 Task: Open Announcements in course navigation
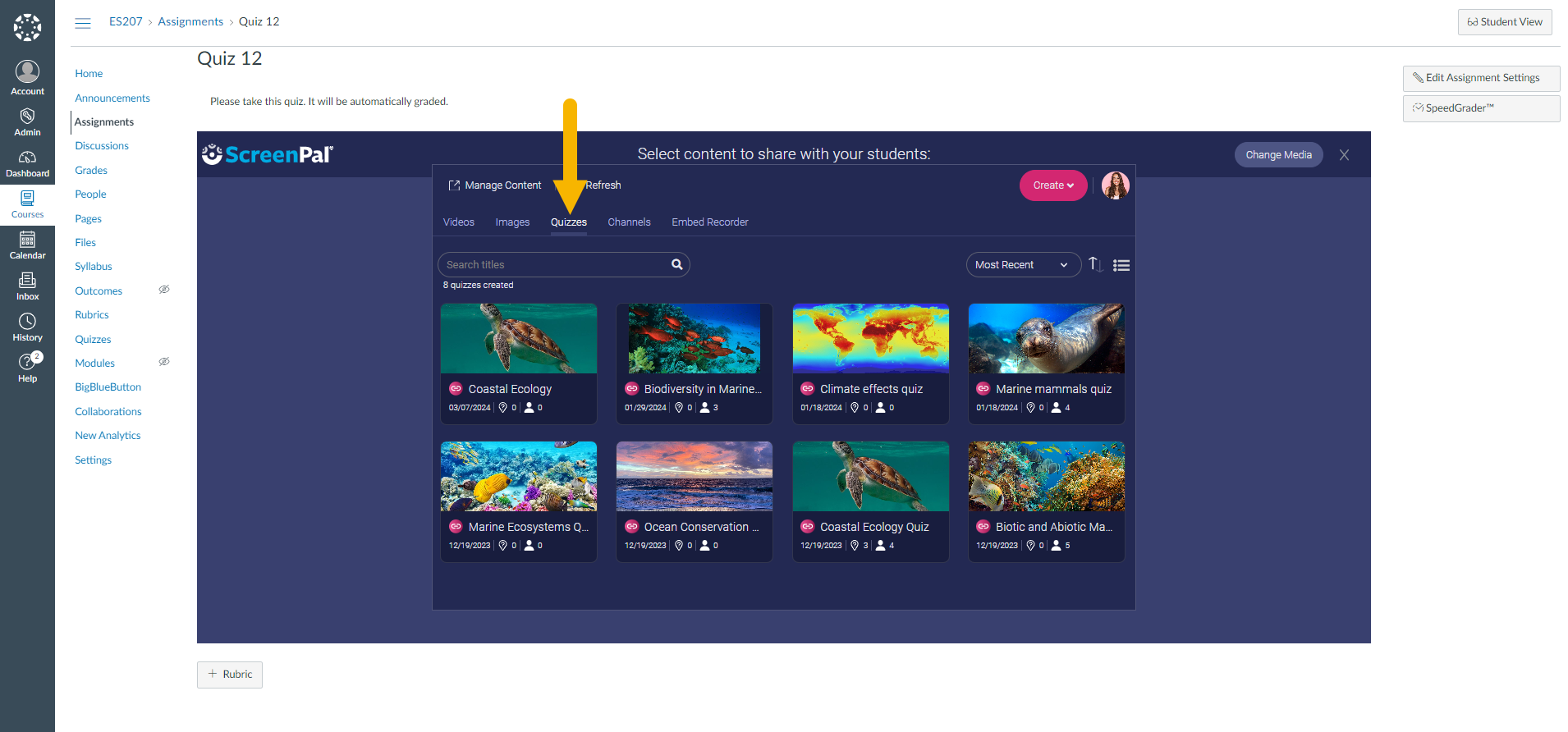112,98
